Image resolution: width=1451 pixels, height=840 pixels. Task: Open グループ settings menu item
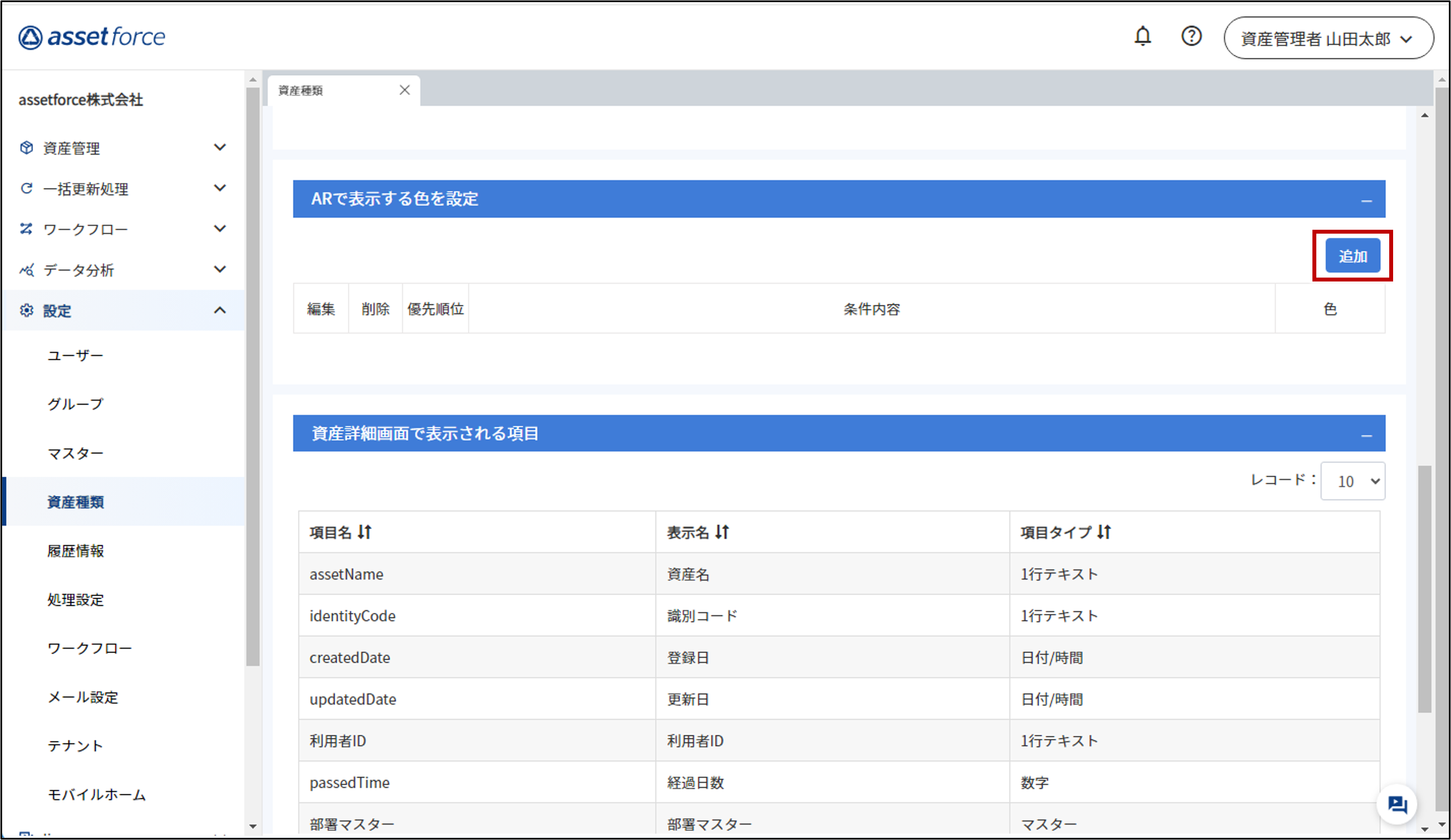76,404
